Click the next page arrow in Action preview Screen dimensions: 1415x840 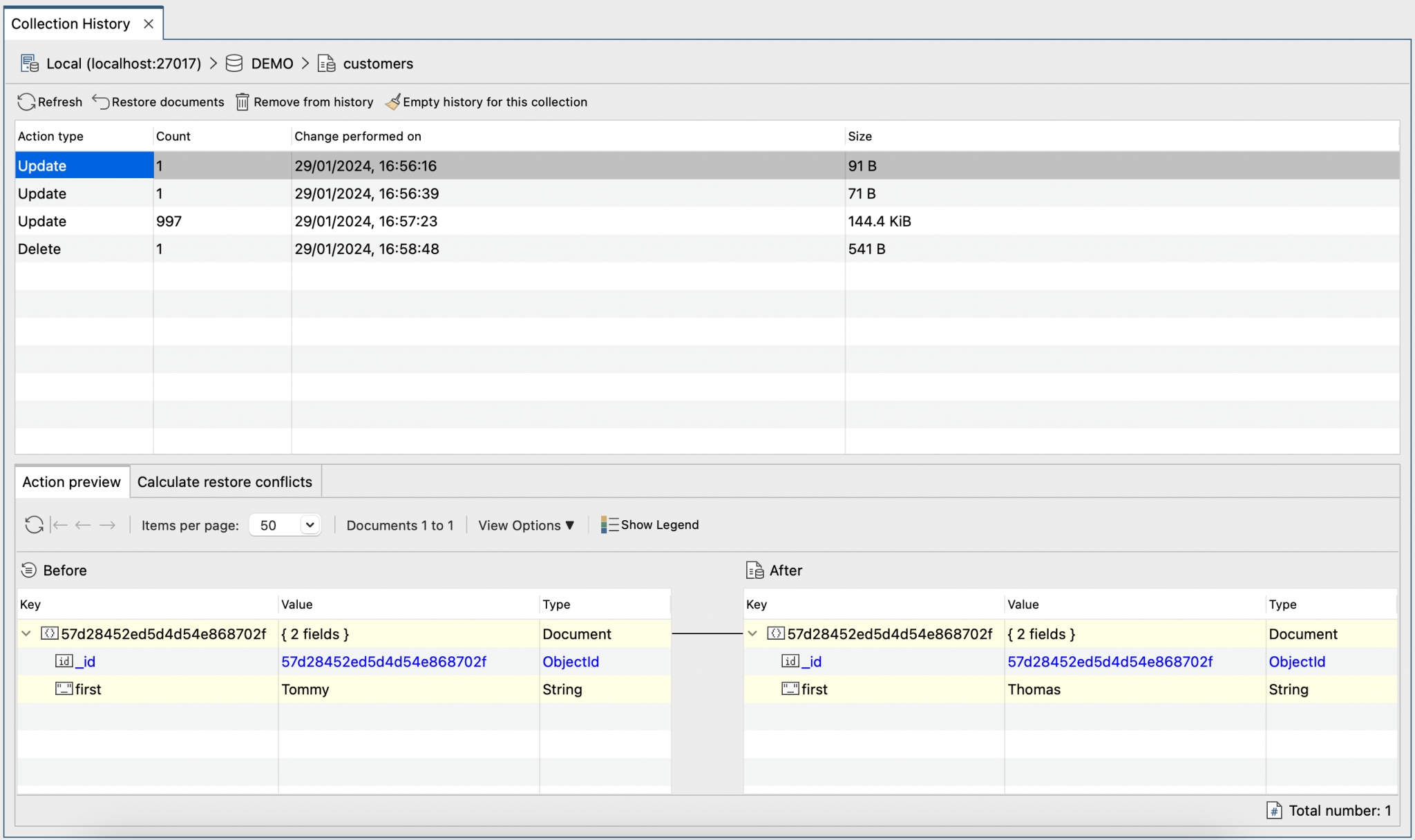click(108, 525)
